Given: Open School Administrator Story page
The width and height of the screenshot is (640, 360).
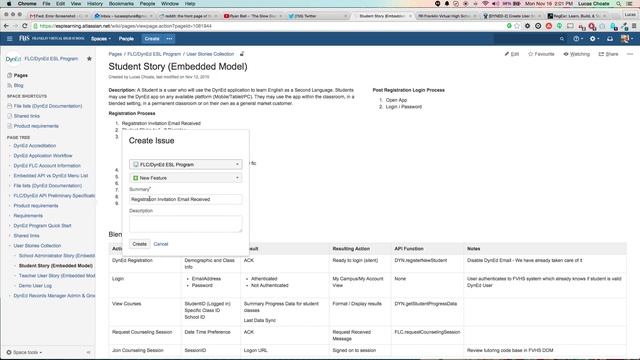Looking at the screenshot, I should [x=57, y=256].
